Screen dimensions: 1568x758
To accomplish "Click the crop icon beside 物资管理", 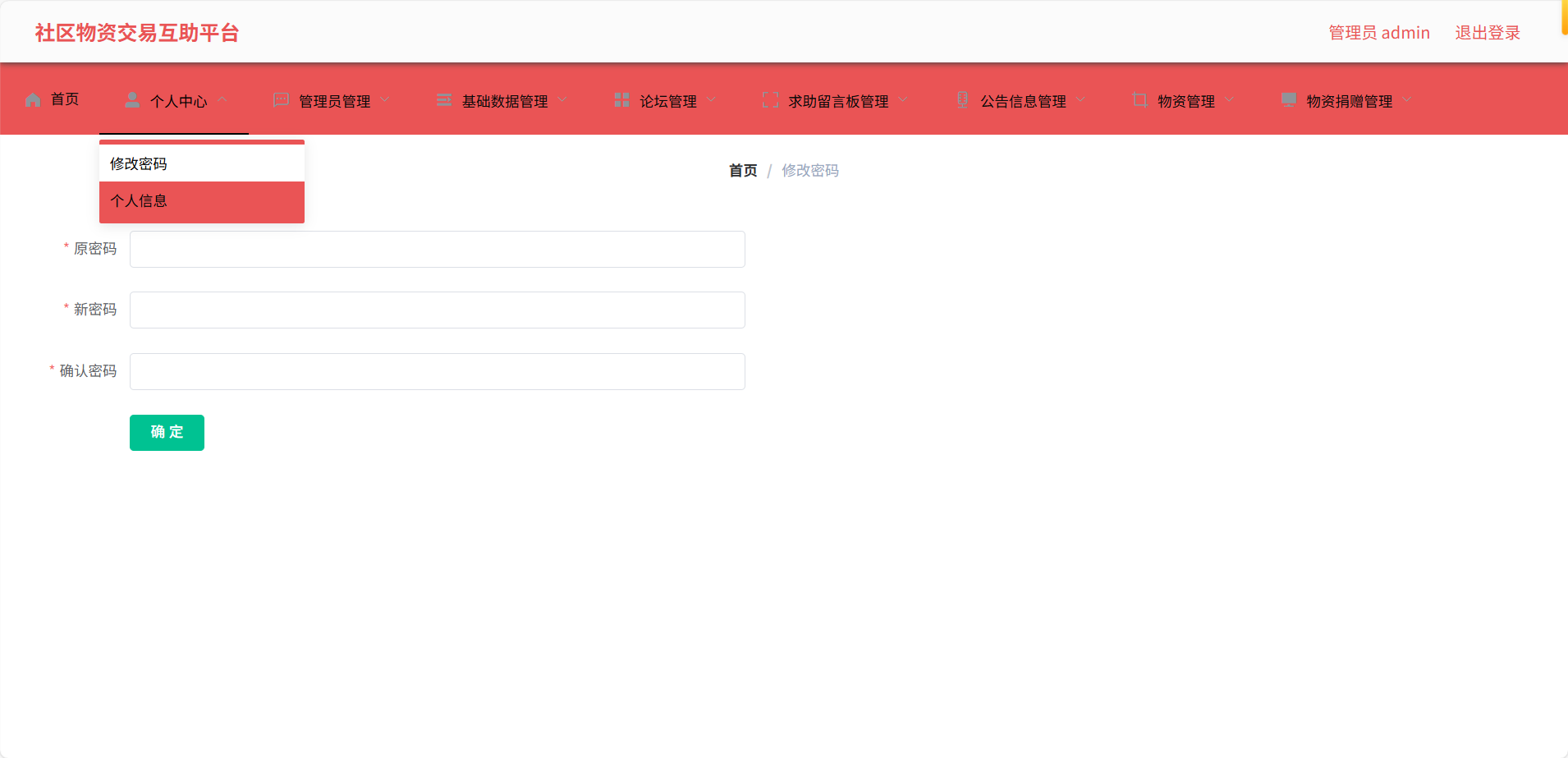I will (x=1140, y=100).
